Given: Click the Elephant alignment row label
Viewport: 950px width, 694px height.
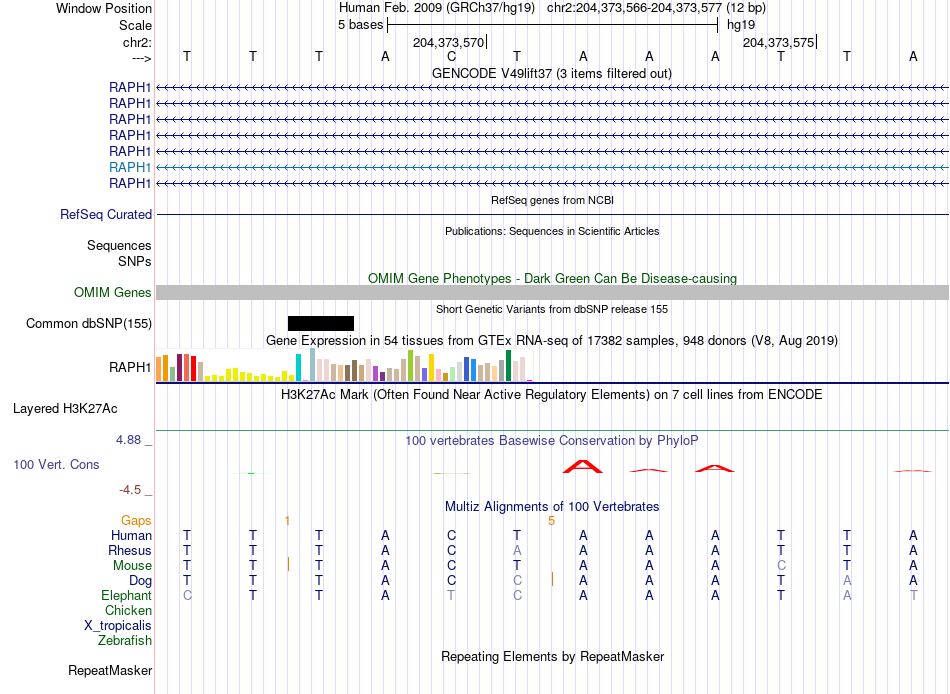Looking at the screenshot, I should (127, 596).
